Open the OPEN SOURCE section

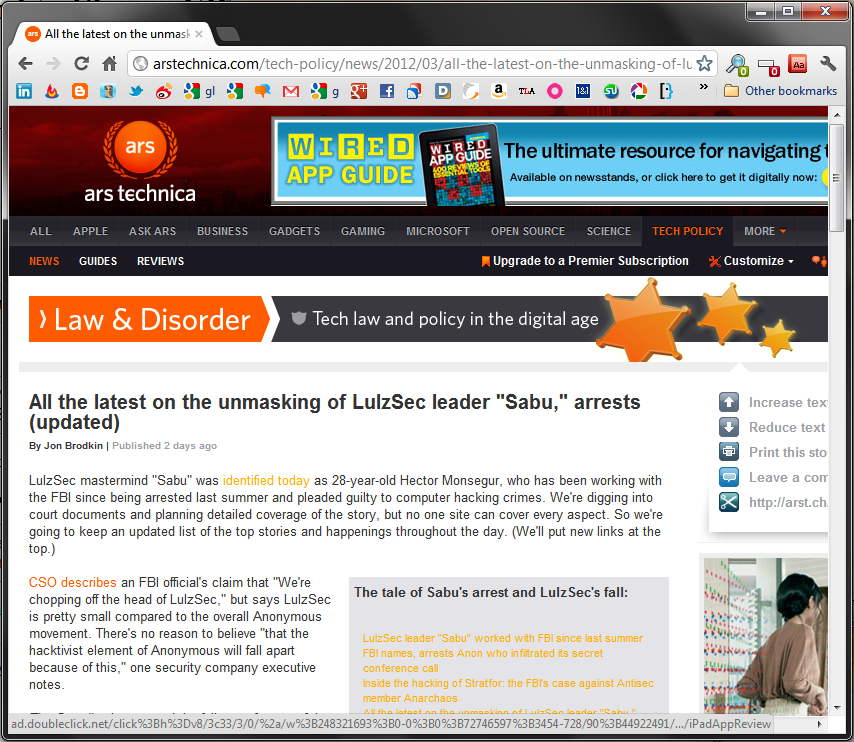pyautogui.click(x=528, y=231)
